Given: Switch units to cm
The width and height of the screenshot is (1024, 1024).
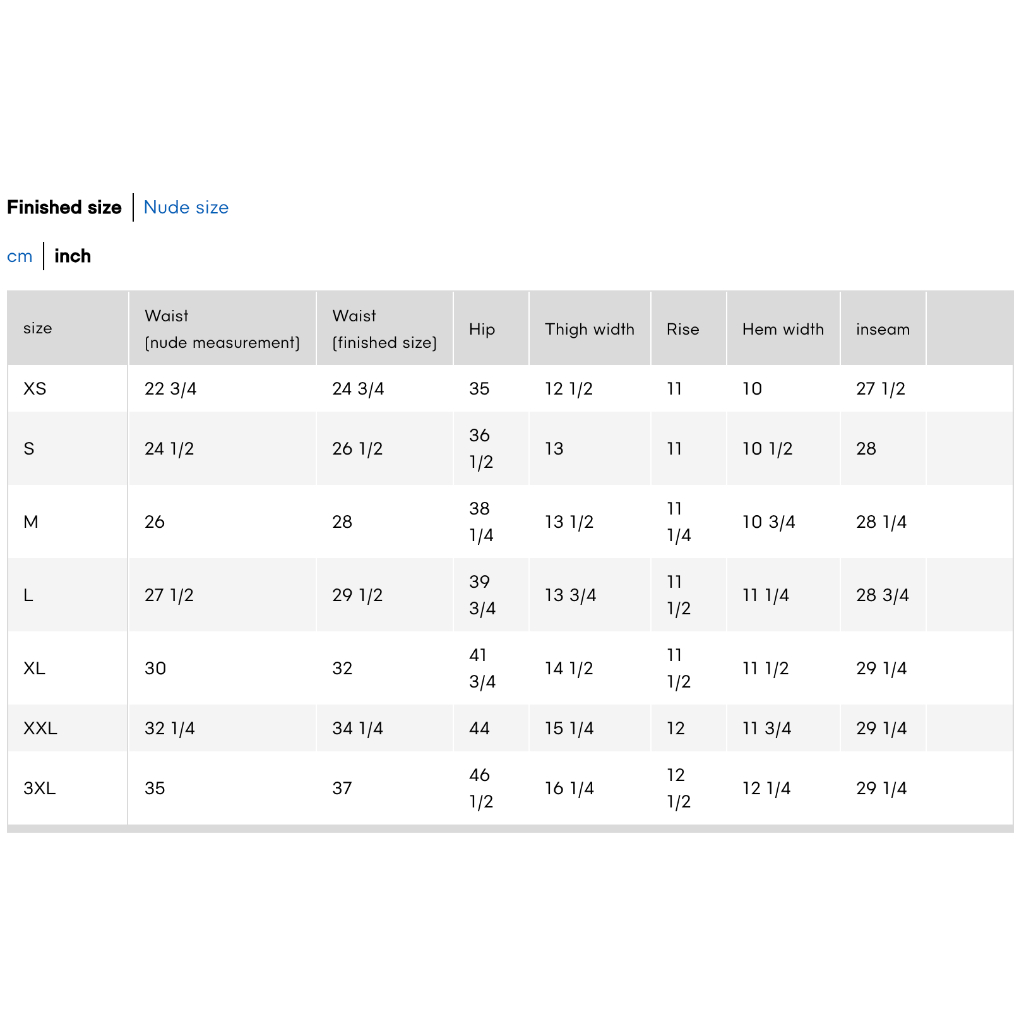Looking at the screenshot, I should click(x=20, y=256).
